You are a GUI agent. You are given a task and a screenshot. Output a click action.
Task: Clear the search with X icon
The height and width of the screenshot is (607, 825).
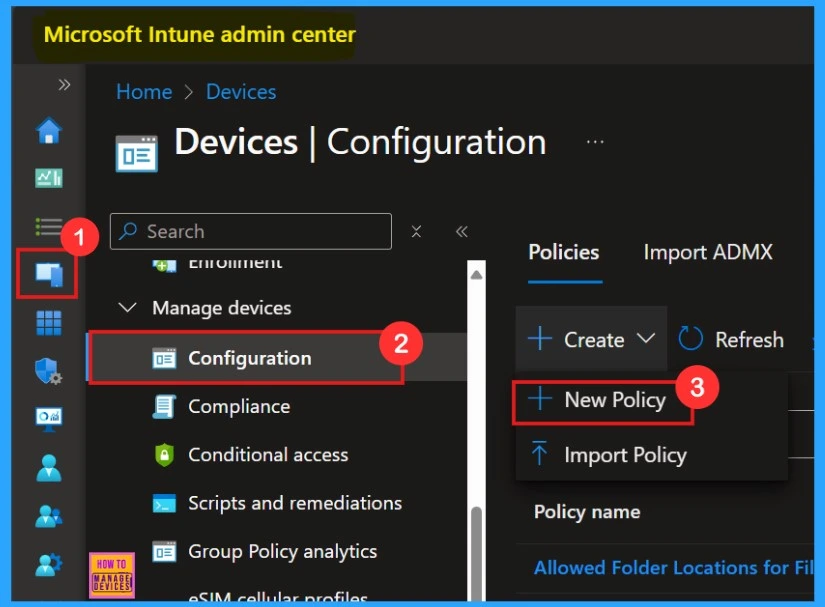coord(416,231)
